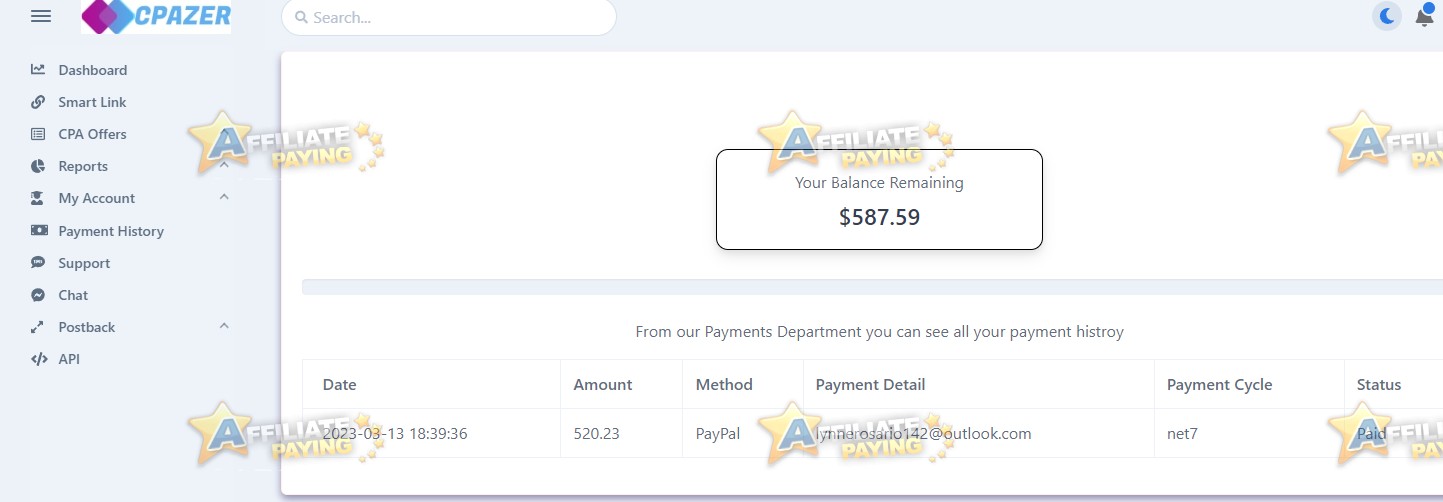Image resolution: width=1443 pixels, height=502 pixels.
Task: Open Payment History page
Action: 111,231
